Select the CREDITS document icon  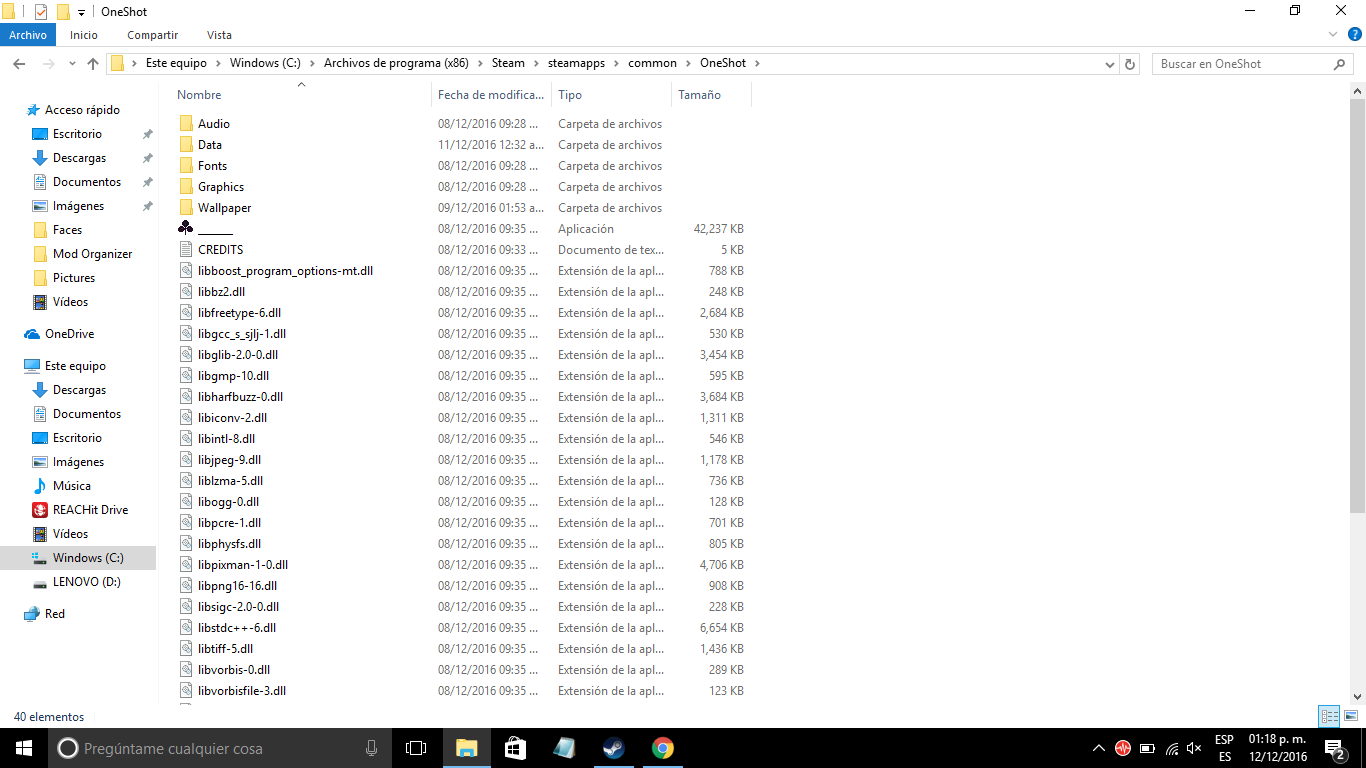tap(186, 250)
